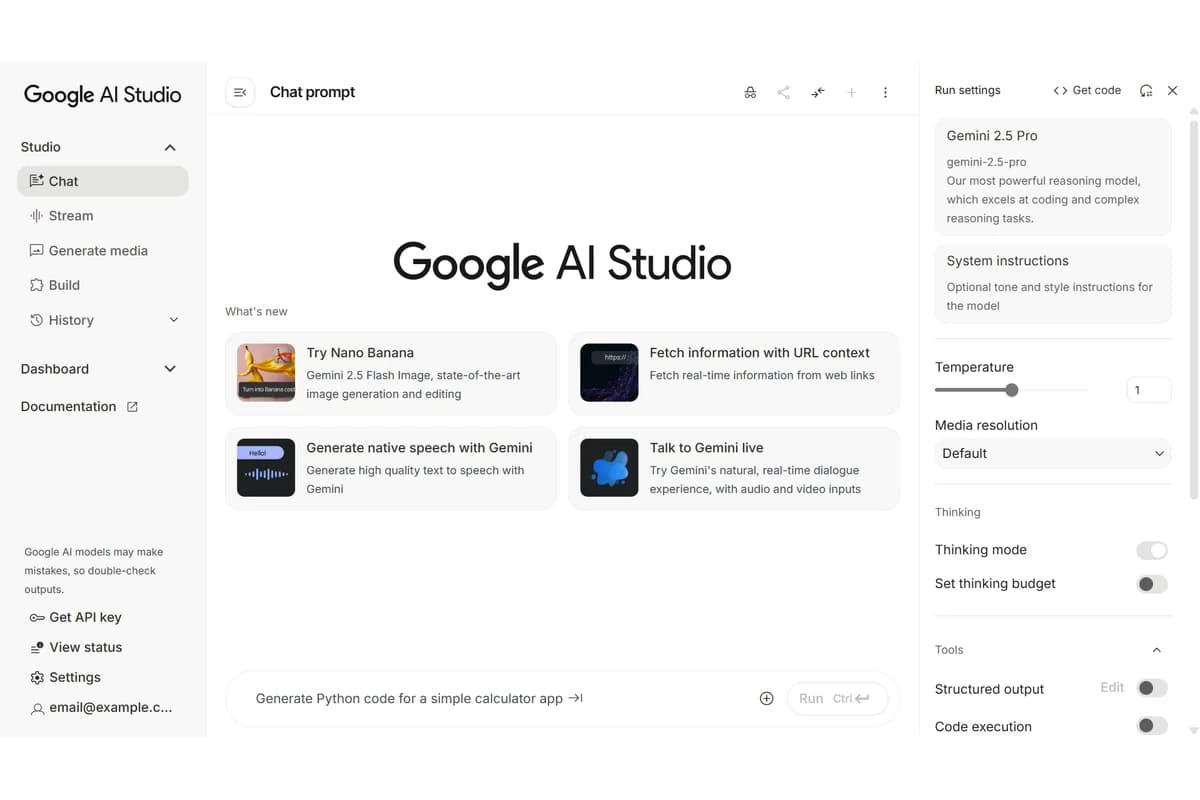
Task: Click the Documentation external link icon
Action: point(132,407)
